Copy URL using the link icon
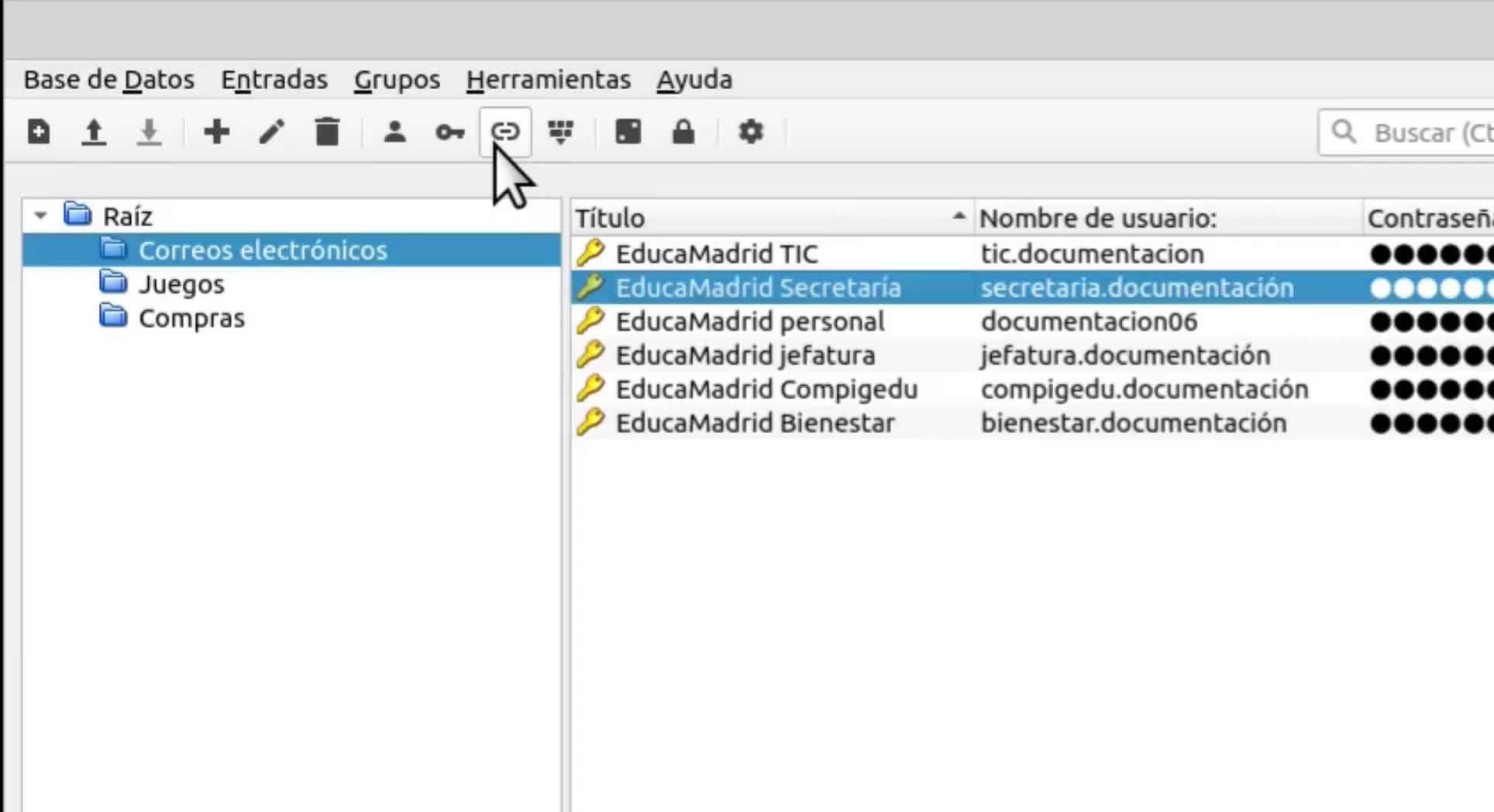The image size is (1494, 812). [x=505, y=132]
